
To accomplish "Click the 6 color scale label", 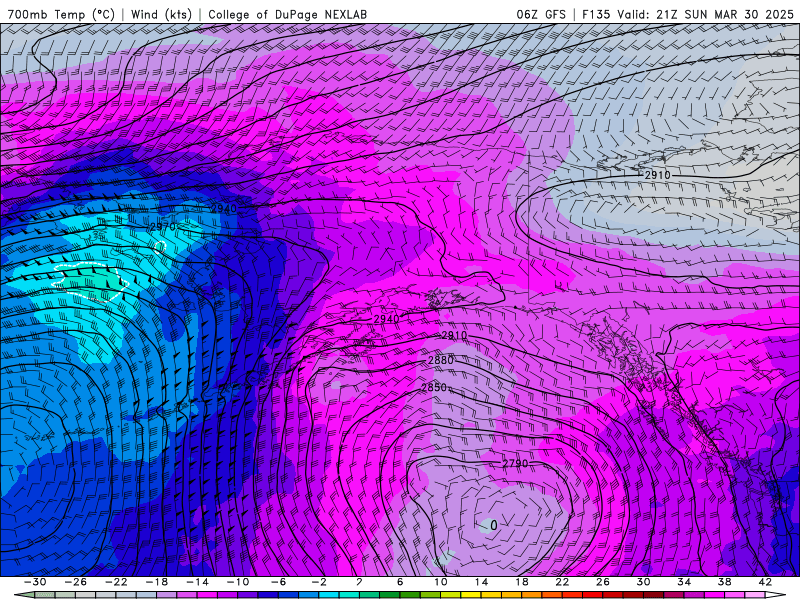I will coord(400,582).
